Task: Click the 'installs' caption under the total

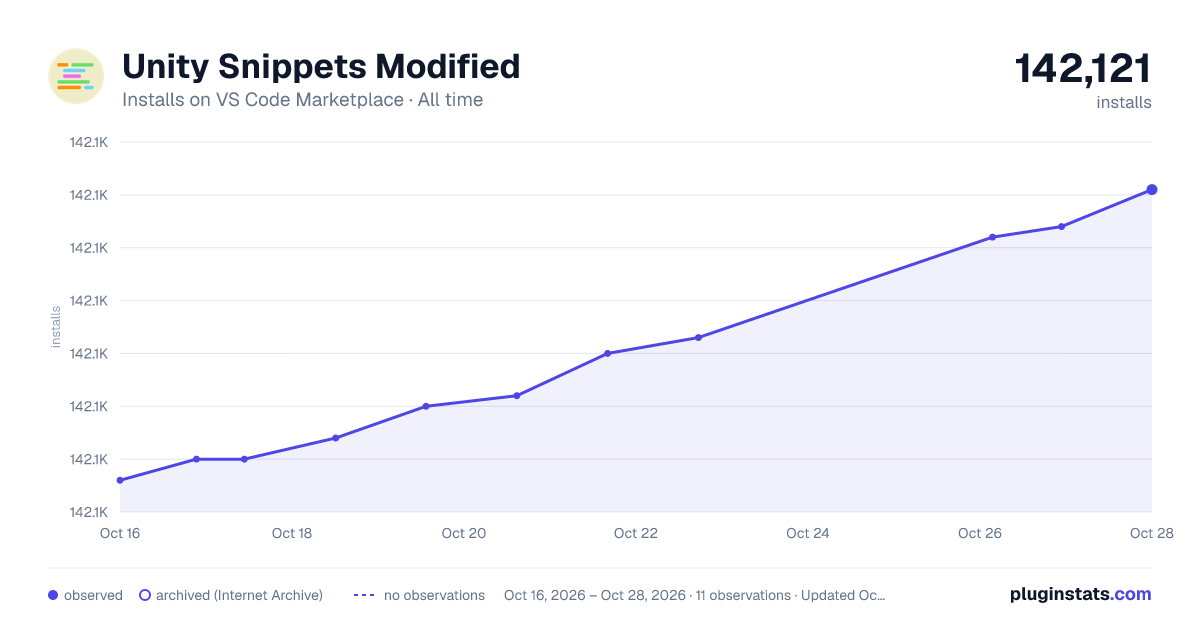Action: 1124,102
